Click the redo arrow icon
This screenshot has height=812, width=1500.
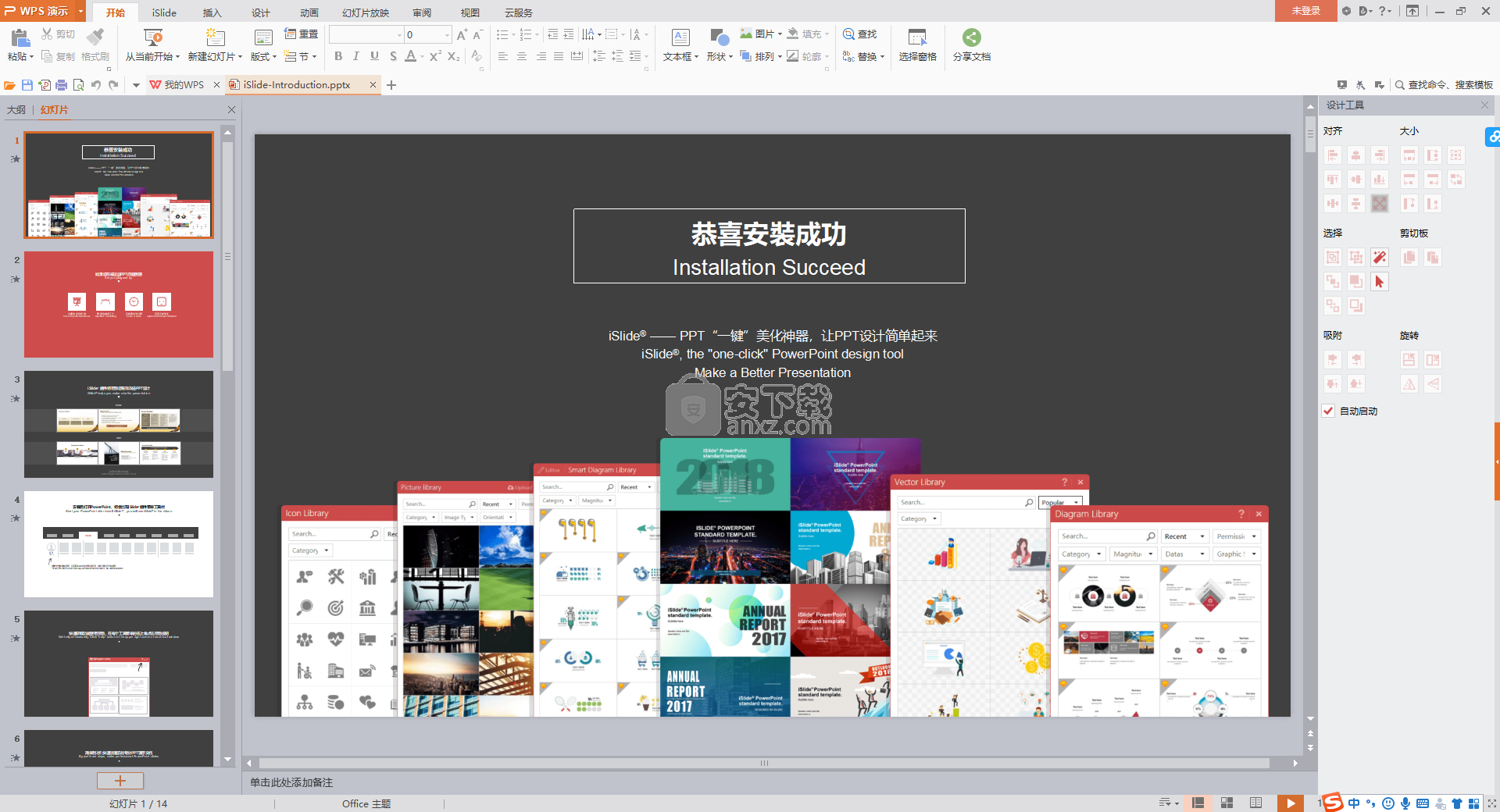114,85
